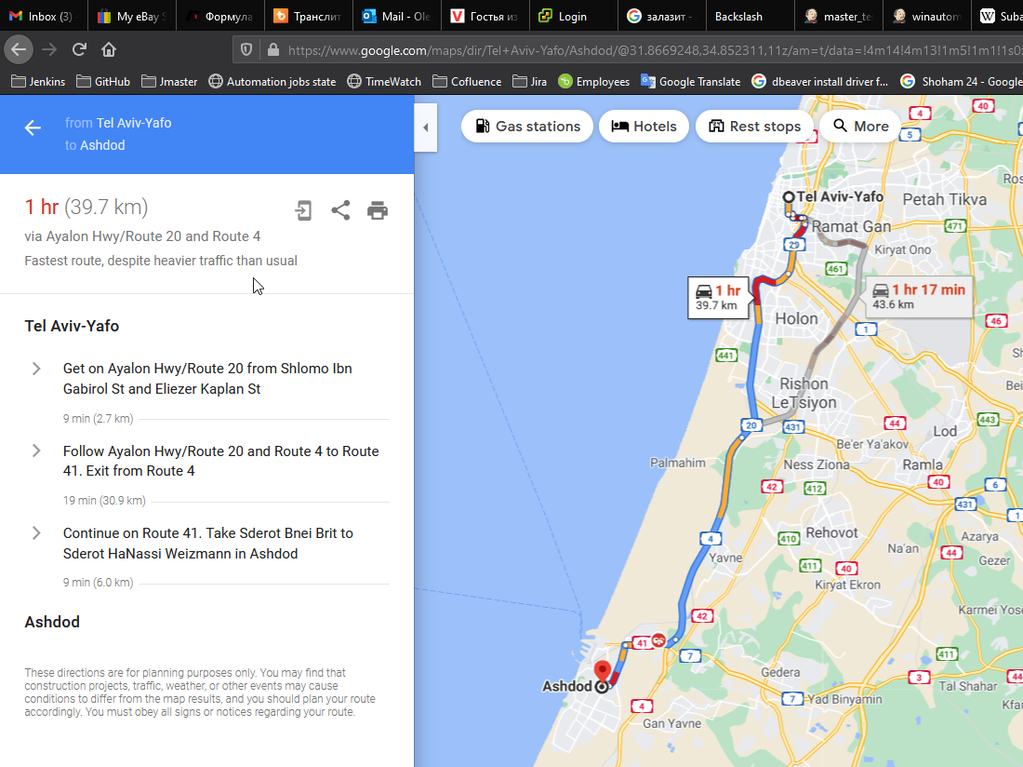Viewport: 1023px width, 767px height.
Task: Click the 1 hr 39.7 km route label
Action: click(x=718, y=297)
